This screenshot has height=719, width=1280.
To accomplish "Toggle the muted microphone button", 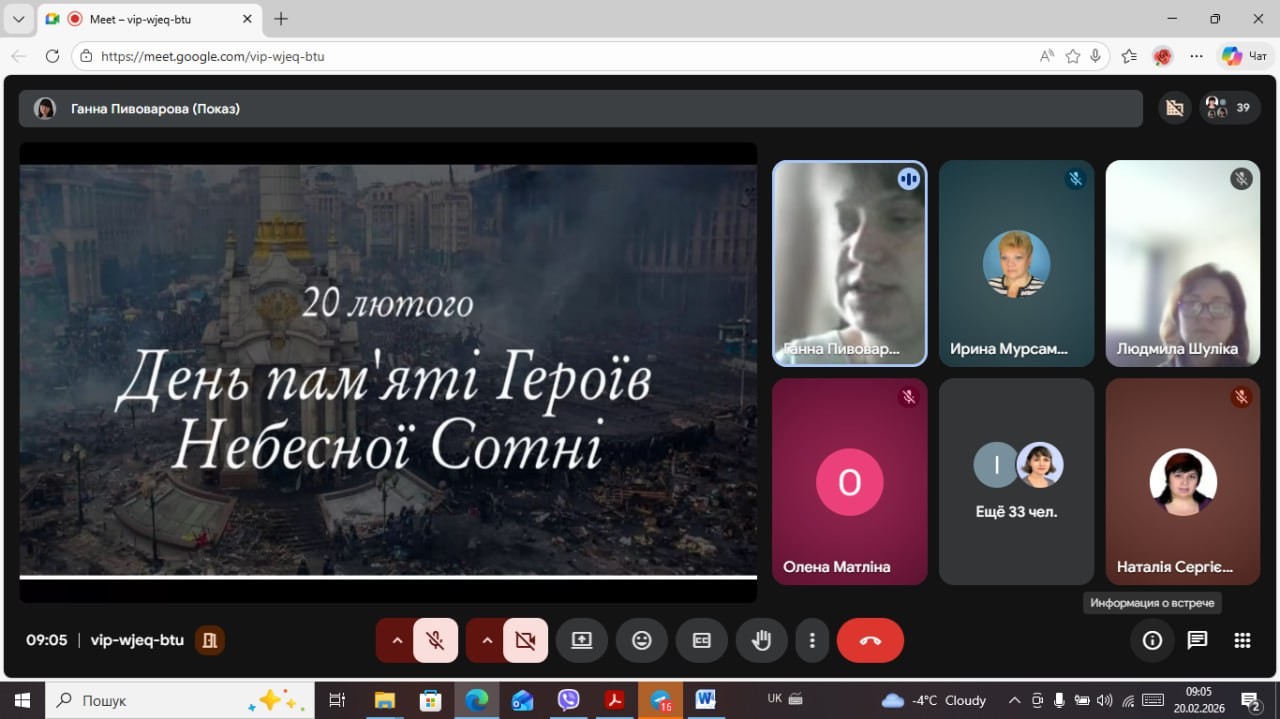I will pos(435,641).
